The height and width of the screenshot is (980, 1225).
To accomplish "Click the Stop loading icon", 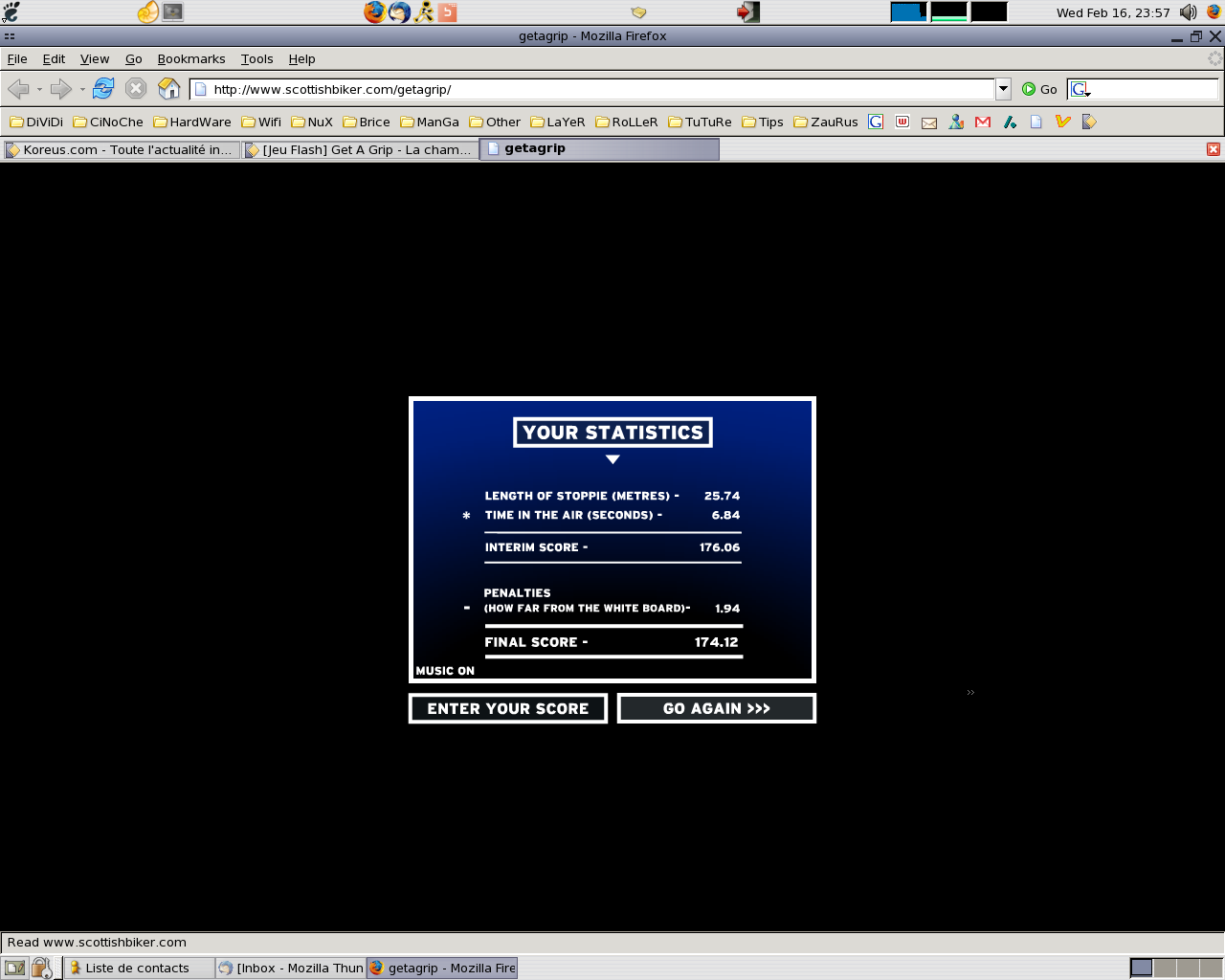I will tap(136, 89).
